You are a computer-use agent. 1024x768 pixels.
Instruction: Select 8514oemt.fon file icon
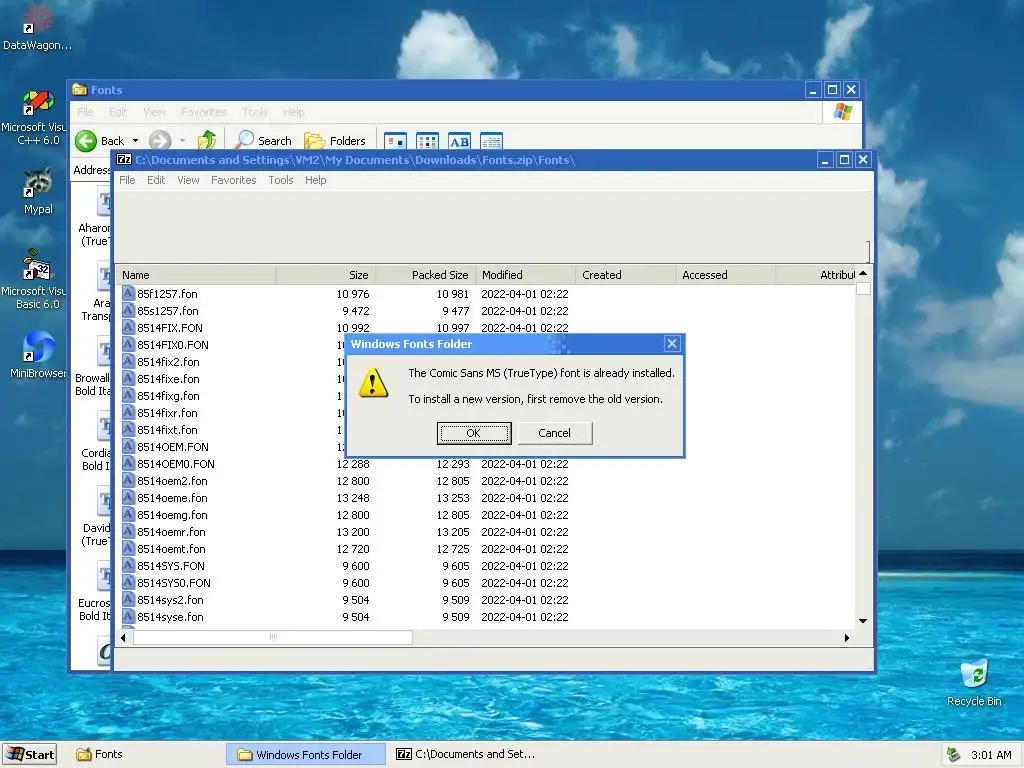tap(128, 549)
